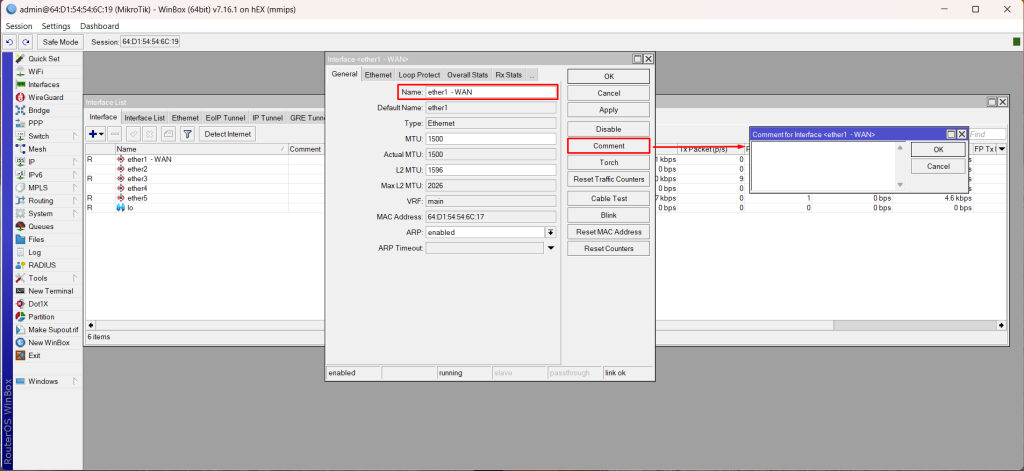Click the MTU field showing 1500
This screenshot has width=1024, height=471.
point(491,139)
